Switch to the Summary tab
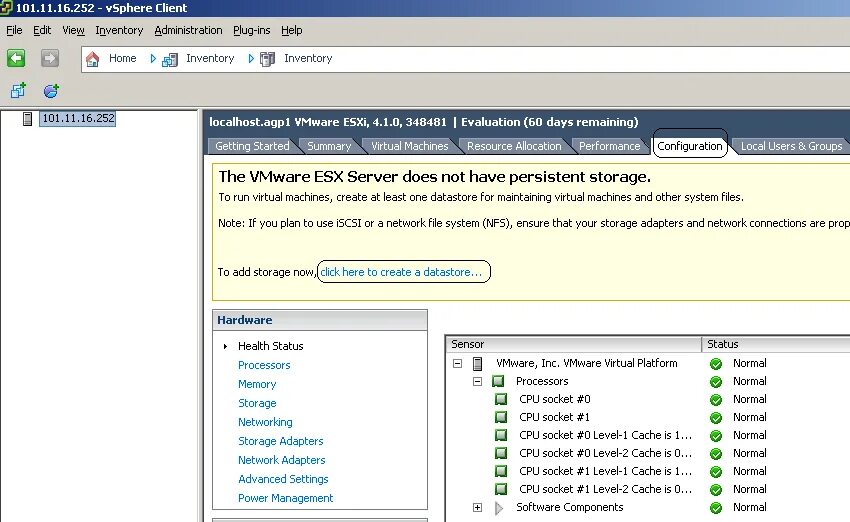Screen dimensions: 850x522 [329, 146]
